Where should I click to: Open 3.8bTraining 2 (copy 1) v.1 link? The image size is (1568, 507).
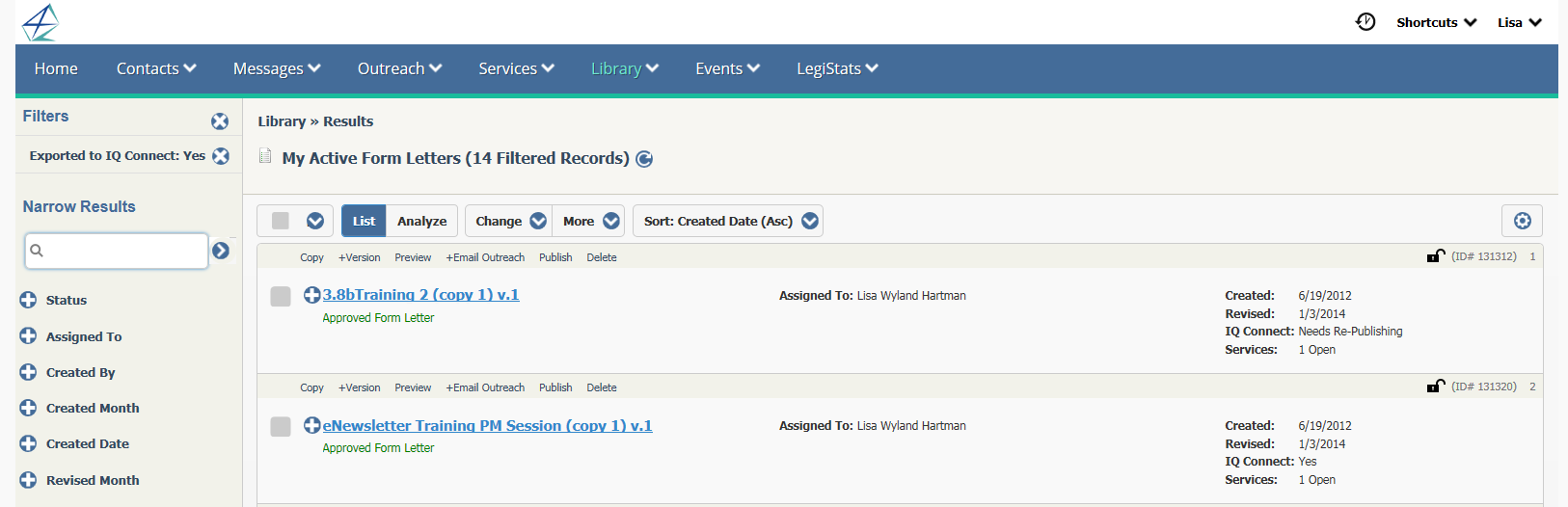tap(420, 295)
